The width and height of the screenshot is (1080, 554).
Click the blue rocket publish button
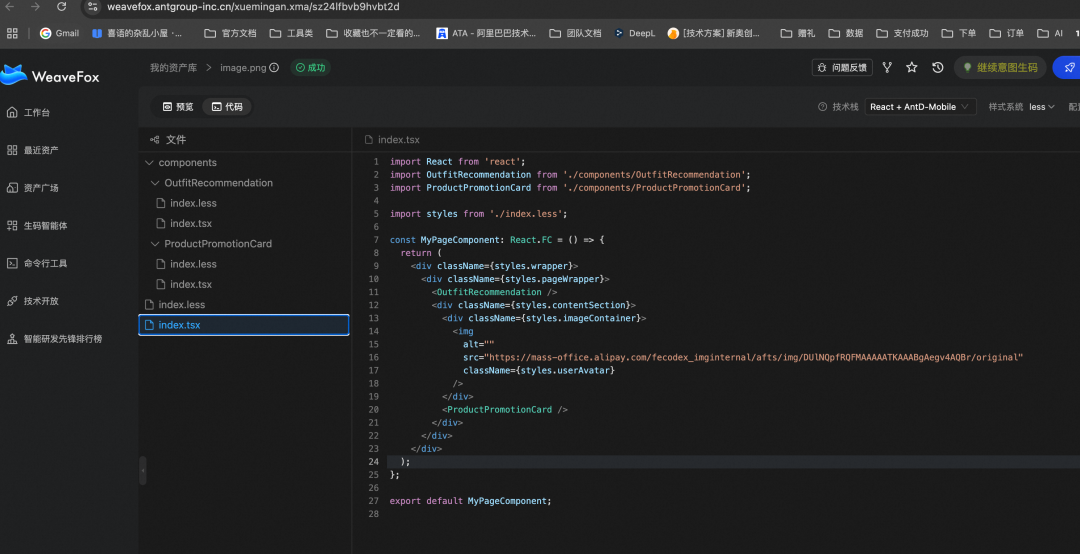pos(1068,68)
